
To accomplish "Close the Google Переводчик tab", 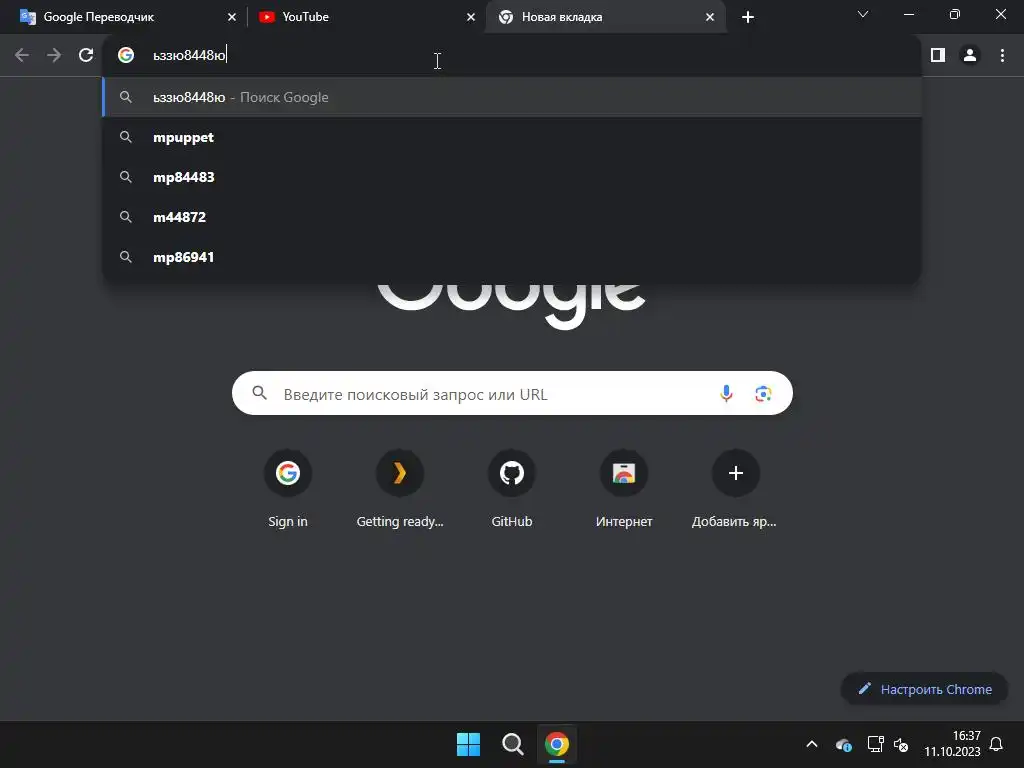I will click(x=232, y=17).
